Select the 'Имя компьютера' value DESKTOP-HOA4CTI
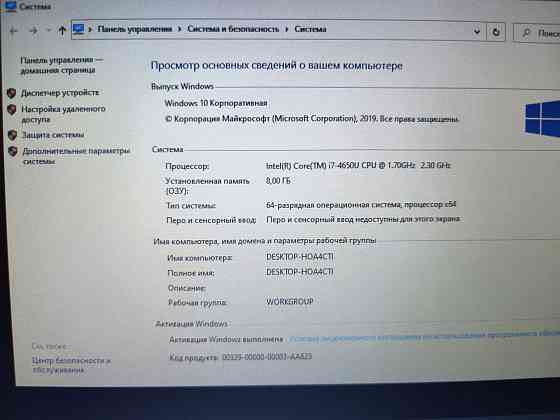Screen dimensions: 560x420 click(x=300, y=257)
